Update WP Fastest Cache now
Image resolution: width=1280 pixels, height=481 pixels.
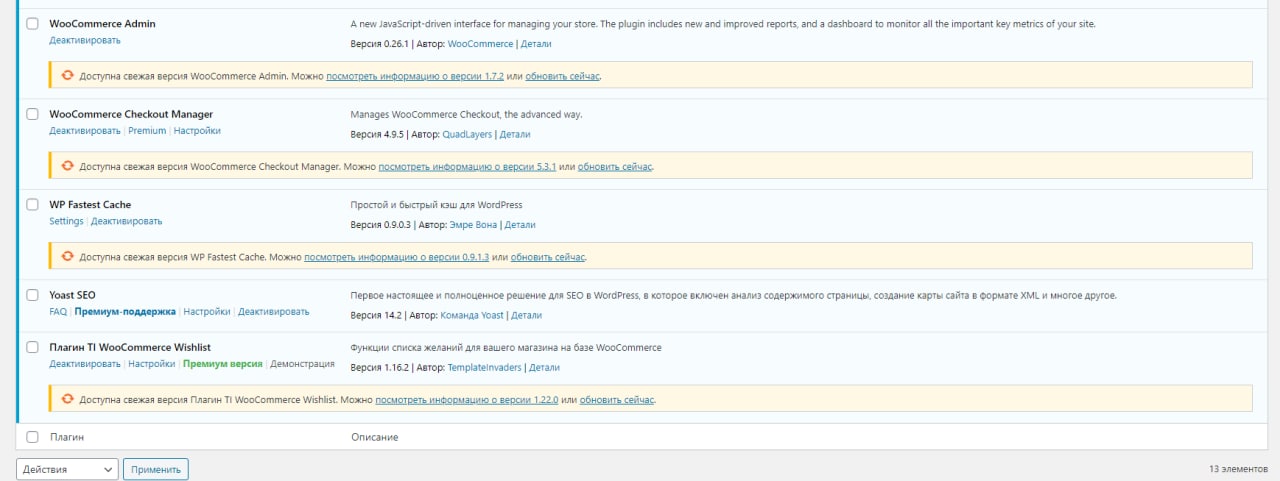548,257
